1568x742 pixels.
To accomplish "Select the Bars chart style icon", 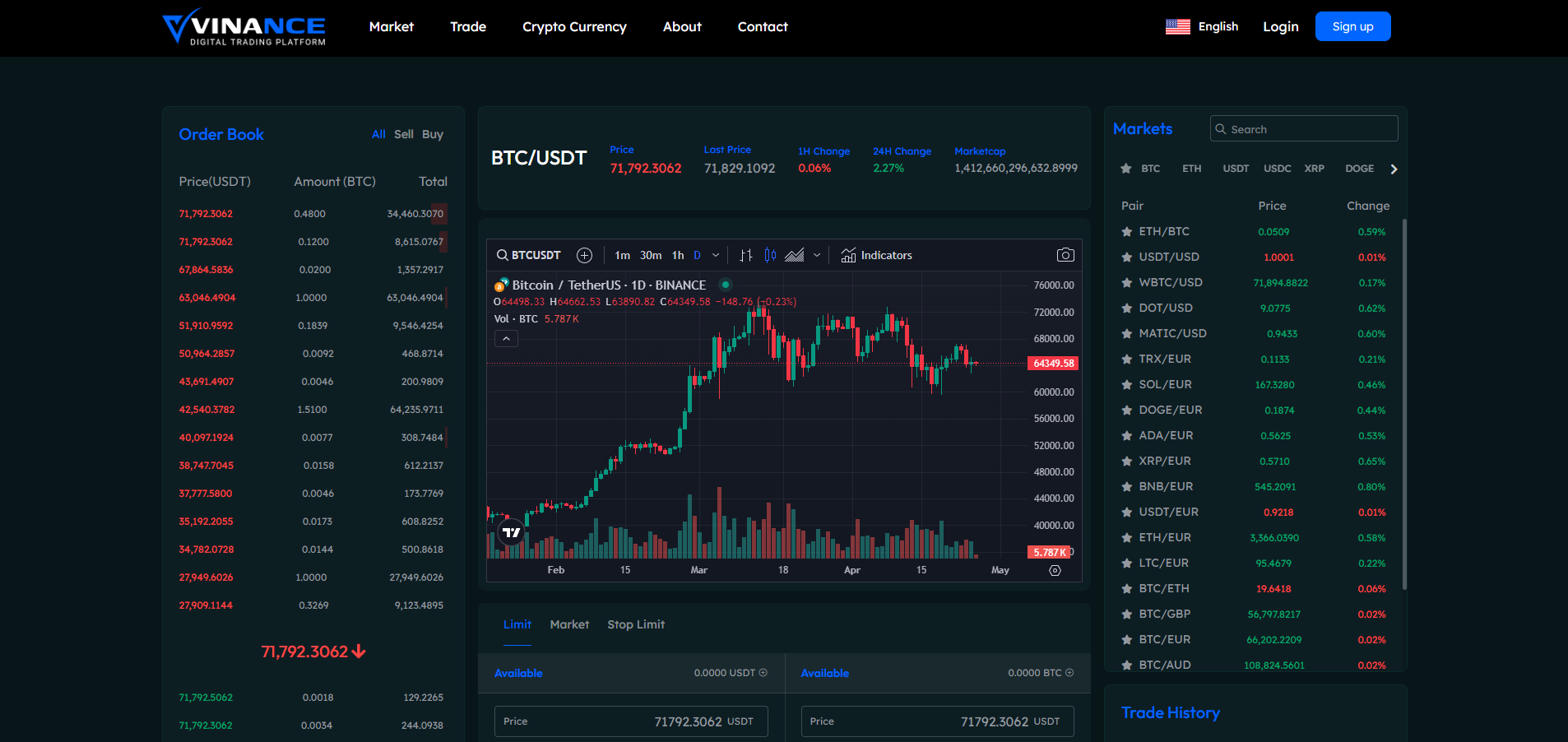I will point(746,255).
